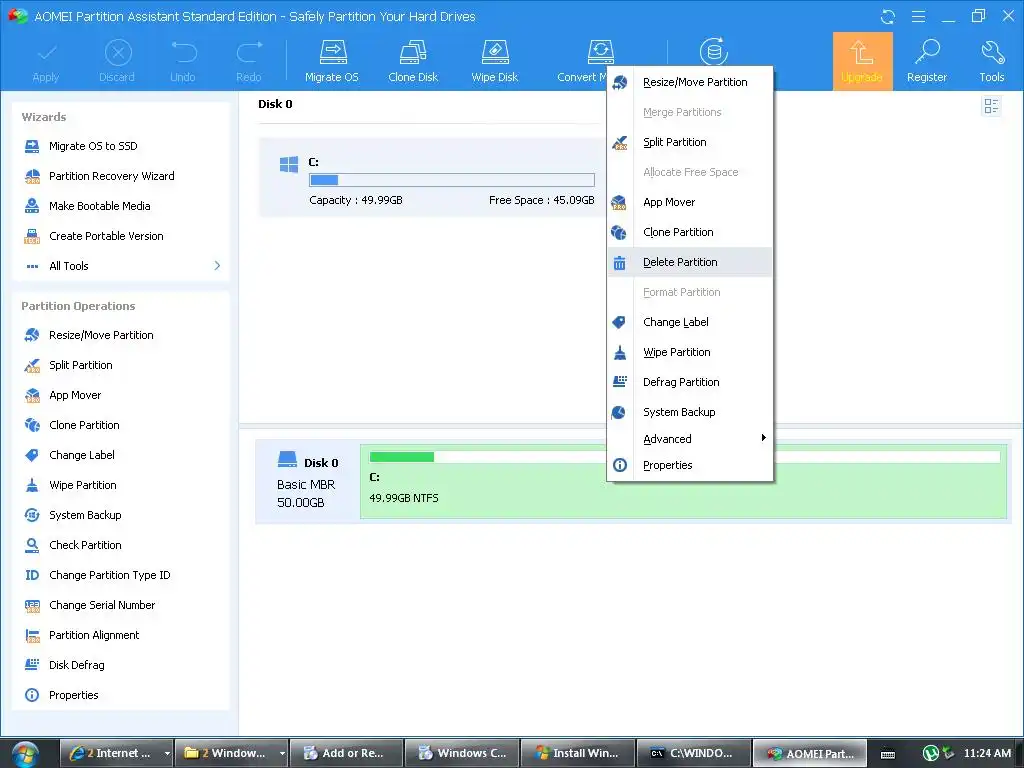Open Windows folder taskbar group dropdown arrow

(x=282, y=754)
